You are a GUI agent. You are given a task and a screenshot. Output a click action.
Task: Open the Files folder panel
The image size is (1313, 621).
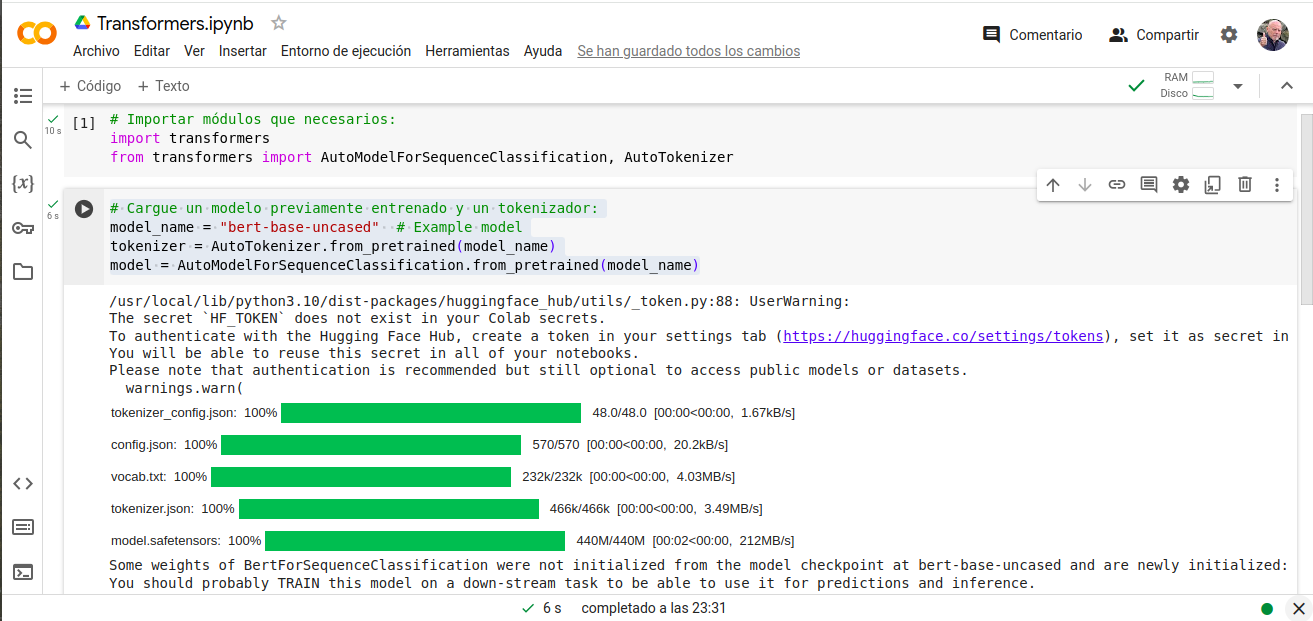[x=22, y=272]
